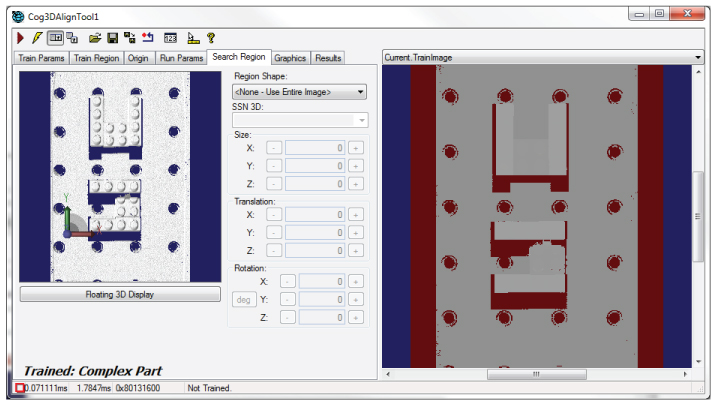Click the Floating 3D Display button

pos(119,295)
